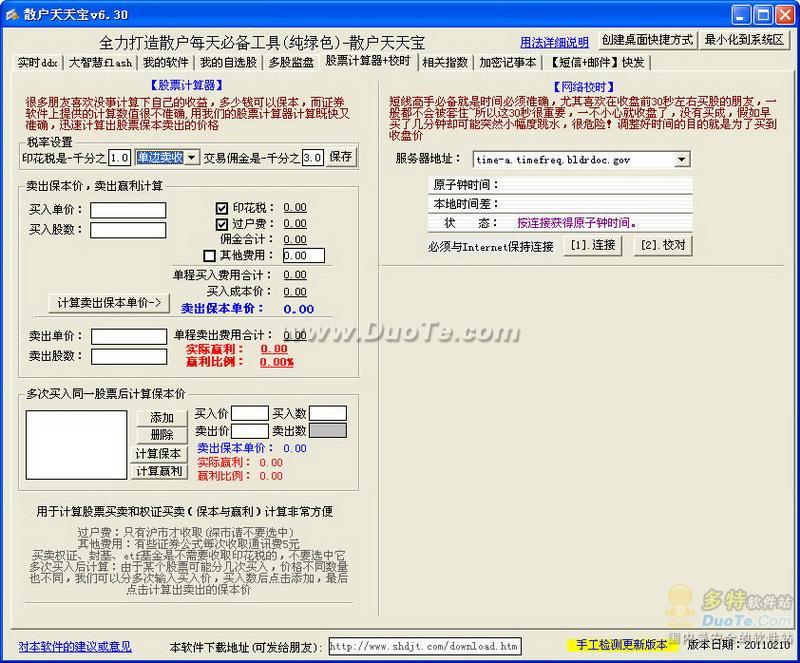800x663 pixels.
Task: Click the greyed 卖出数 field
Action: click(328, 431)
